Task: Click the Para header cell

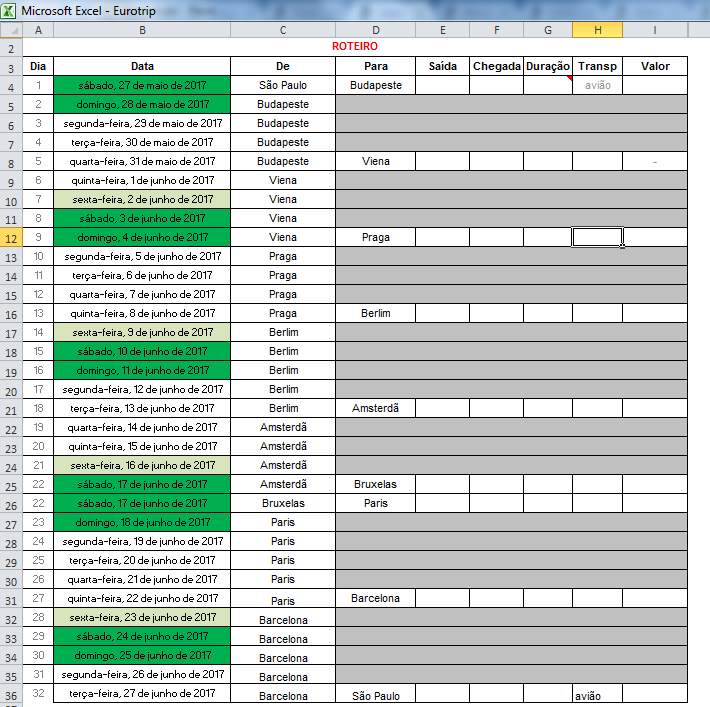Action: point(375,66)
